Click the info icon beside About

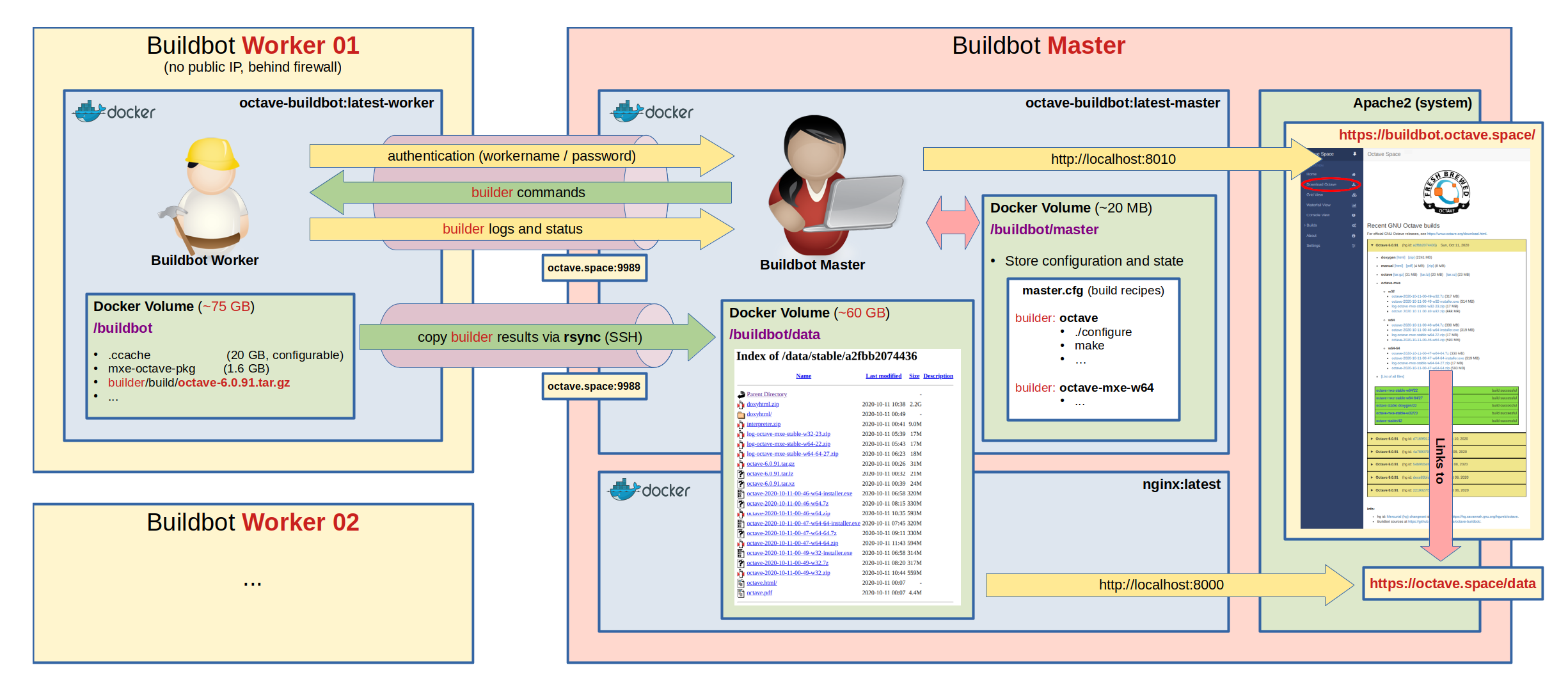tap(1354, 236)
